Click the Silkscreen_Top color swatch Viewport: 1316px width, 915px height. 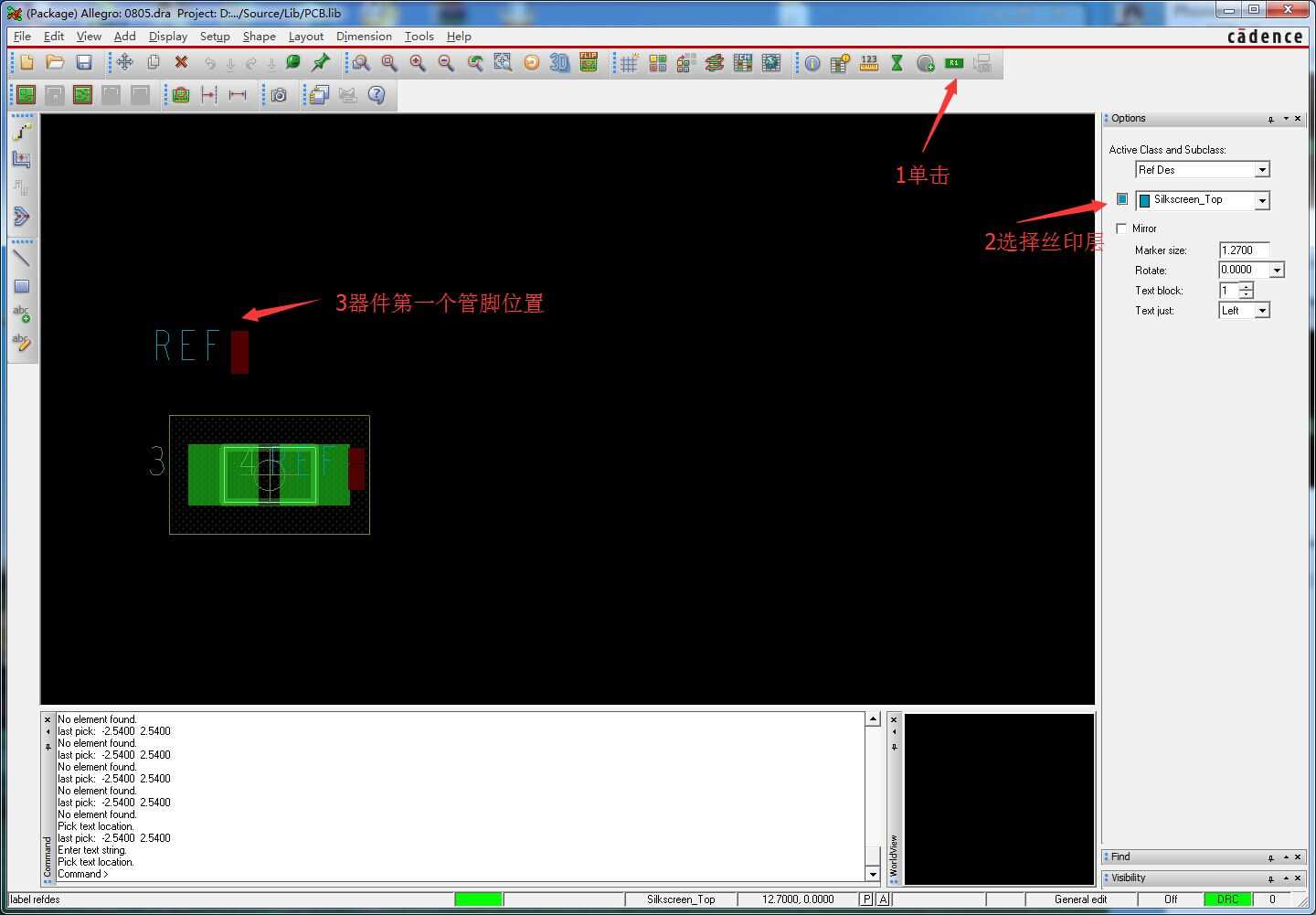pos(1144,200)
